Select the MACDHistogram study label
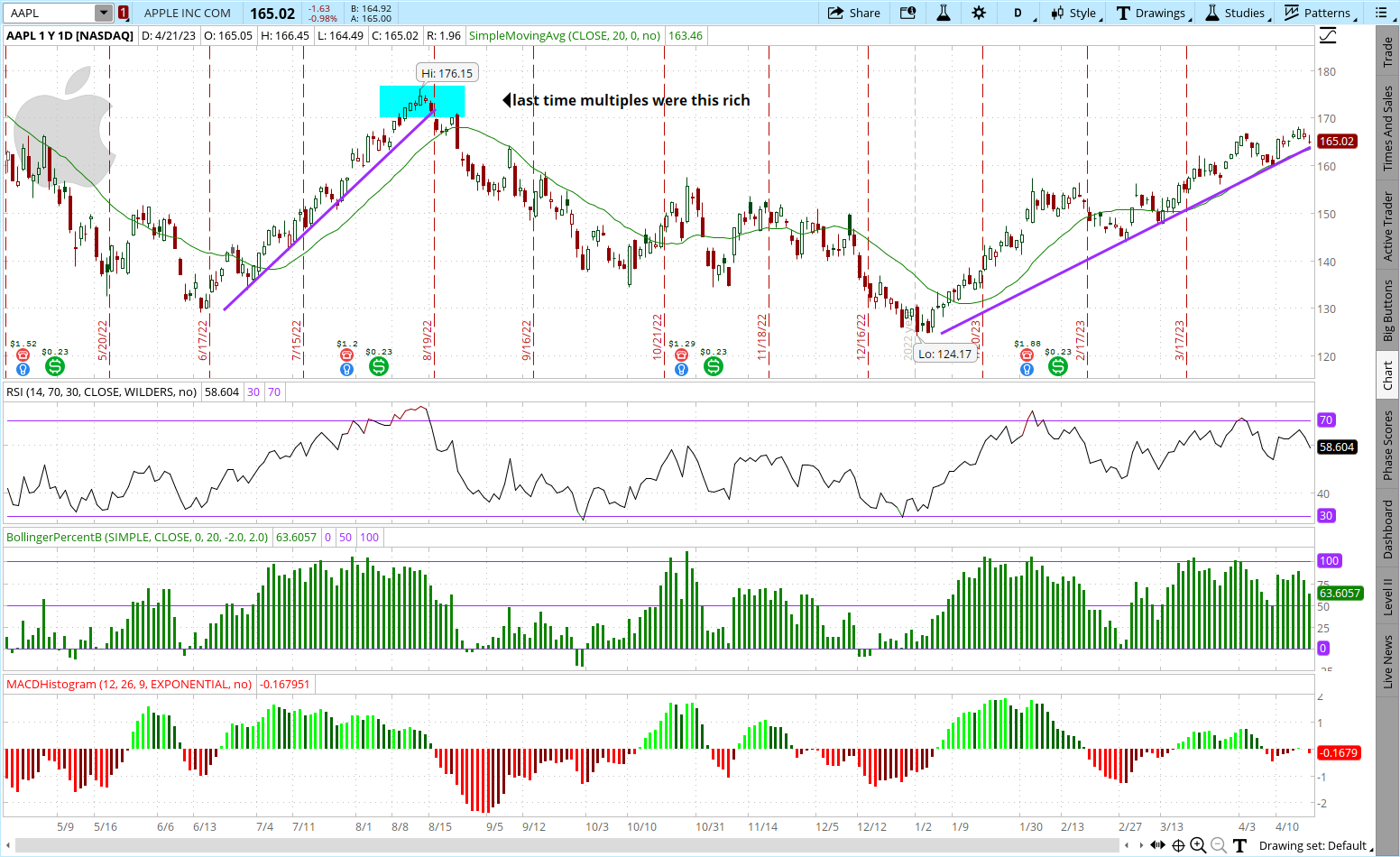Viewport: 1400px width, 857px height. coord(129,684)
